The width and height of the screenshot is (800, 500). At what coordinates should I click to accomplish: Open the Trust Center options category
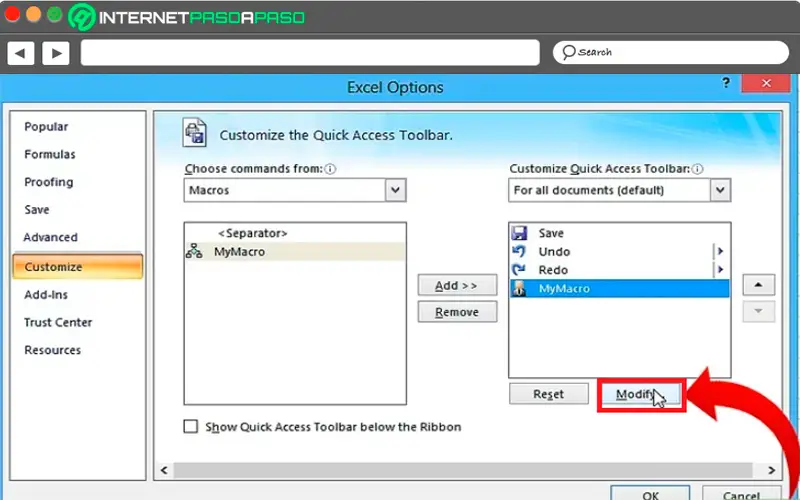(x=58, y=322)
